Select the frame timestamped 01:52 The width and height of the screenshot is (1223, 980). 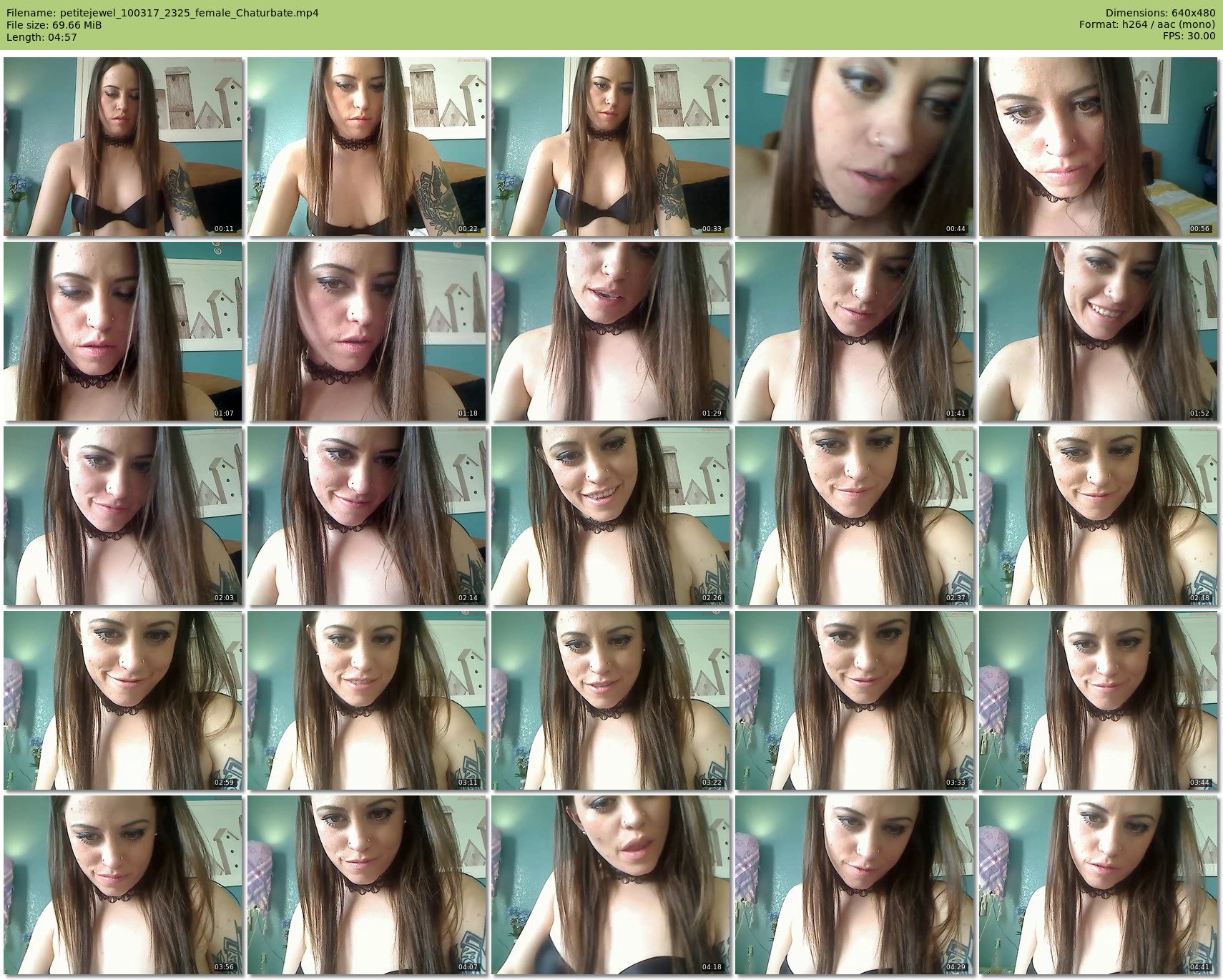tap(1099, 331)
